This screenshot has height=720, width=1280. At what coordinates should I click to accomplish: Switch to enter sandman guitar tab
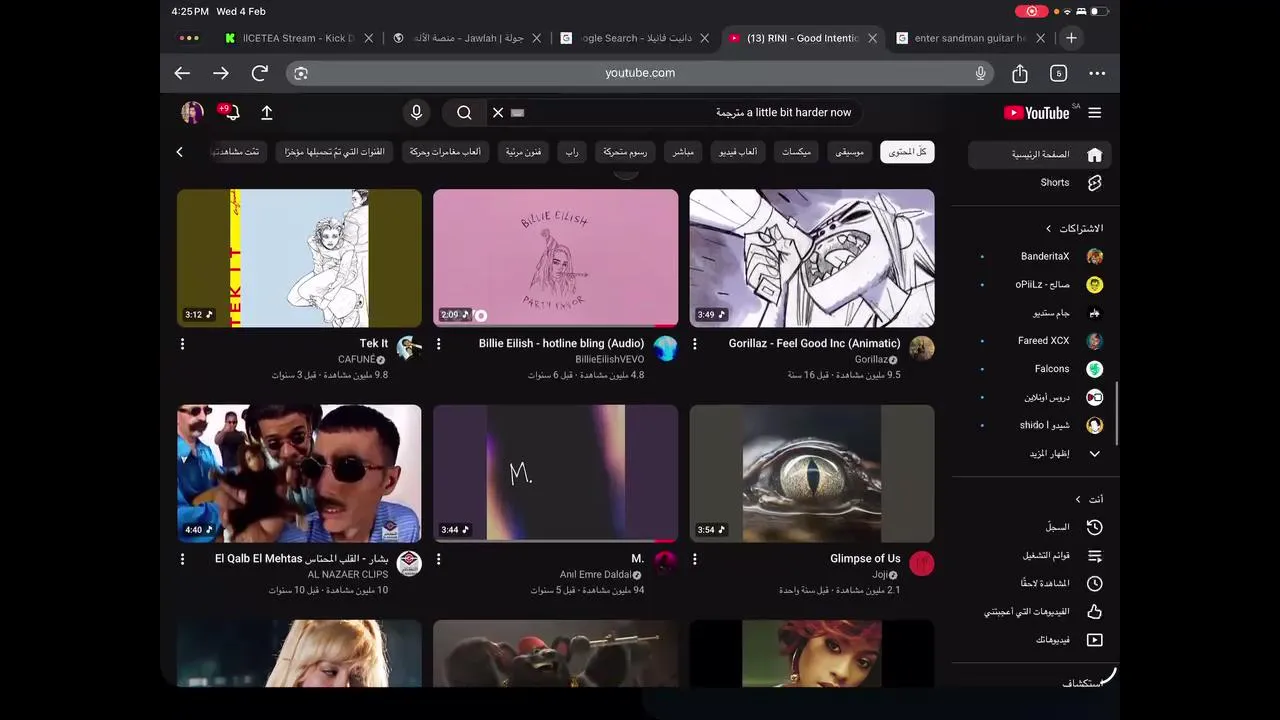[970, 38]
